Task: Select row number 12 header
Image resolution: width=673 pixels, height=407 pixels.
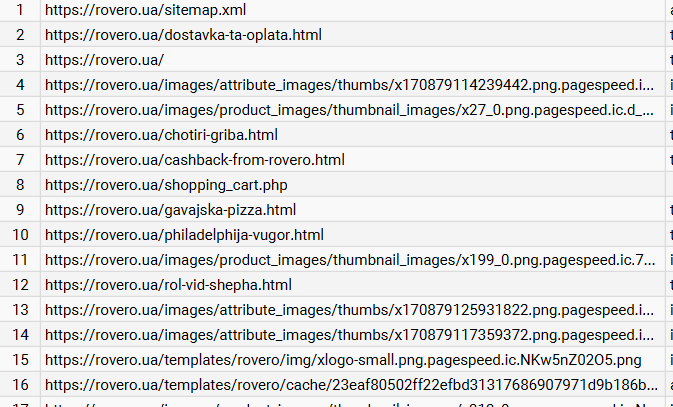Action: [19, 285]
